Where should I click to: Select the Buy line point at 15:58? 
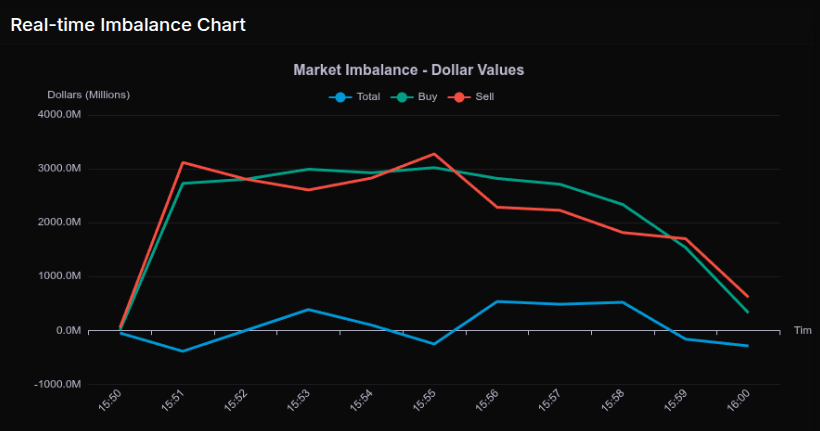(623, 205)
